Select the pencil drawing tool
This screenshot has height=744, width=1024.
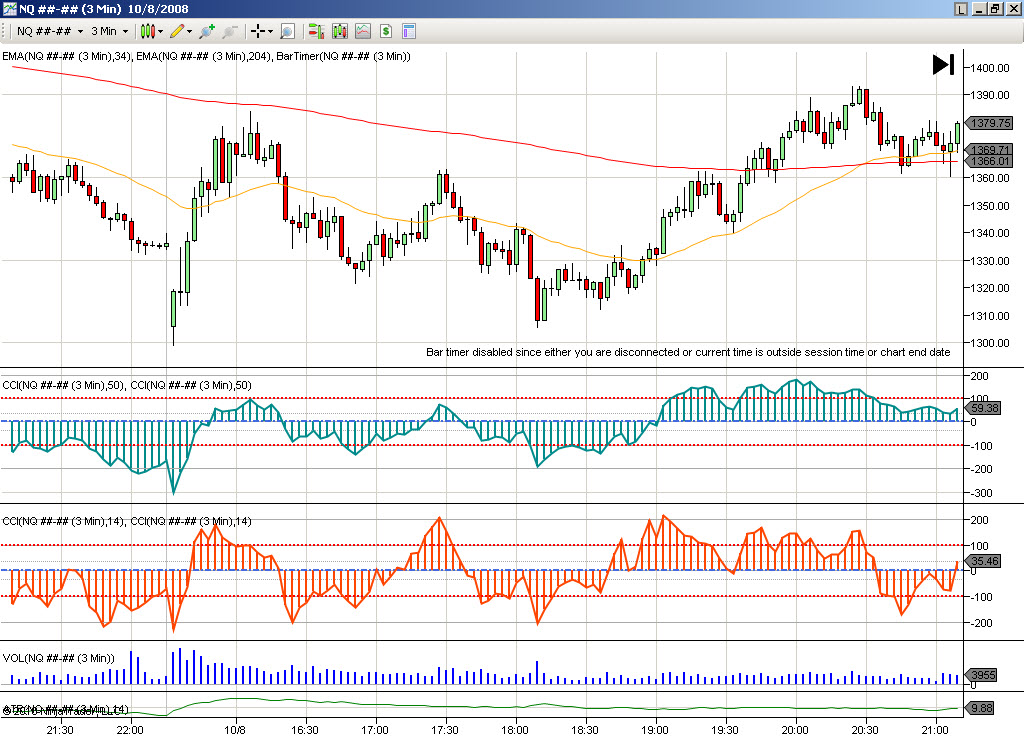click(x=177, y=31)
